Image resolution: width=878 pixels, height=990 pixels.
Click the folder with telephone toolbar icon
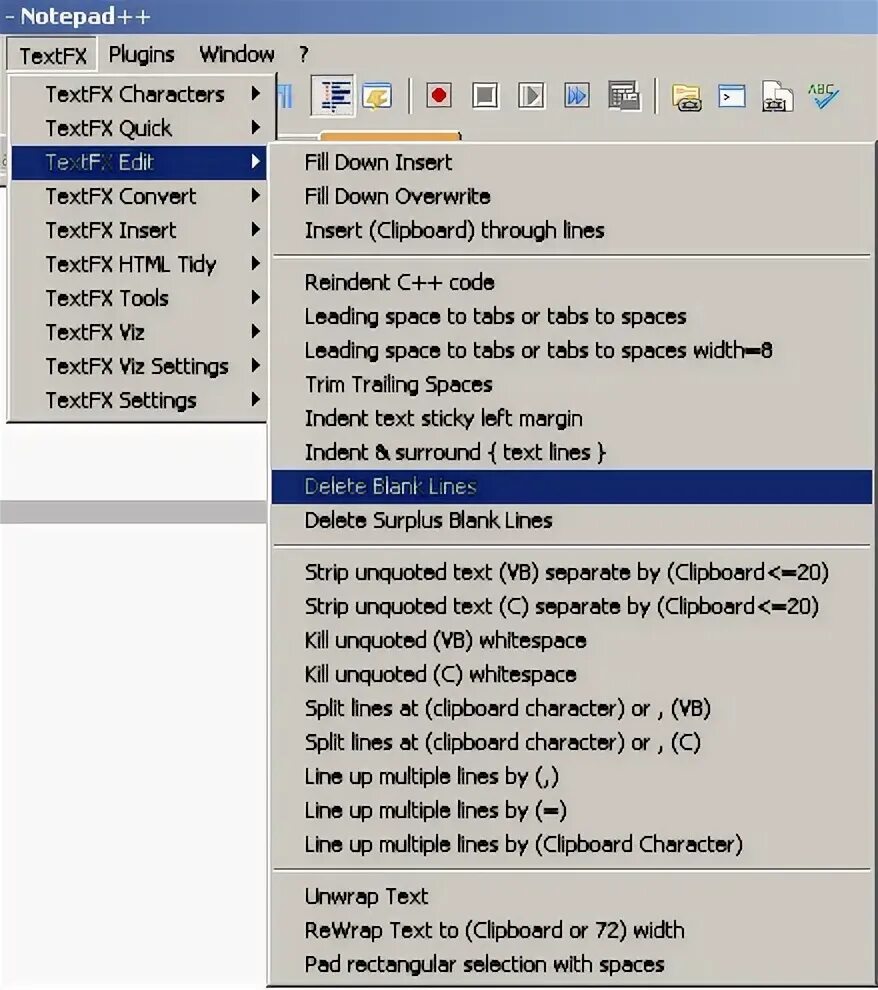point(687,97)
